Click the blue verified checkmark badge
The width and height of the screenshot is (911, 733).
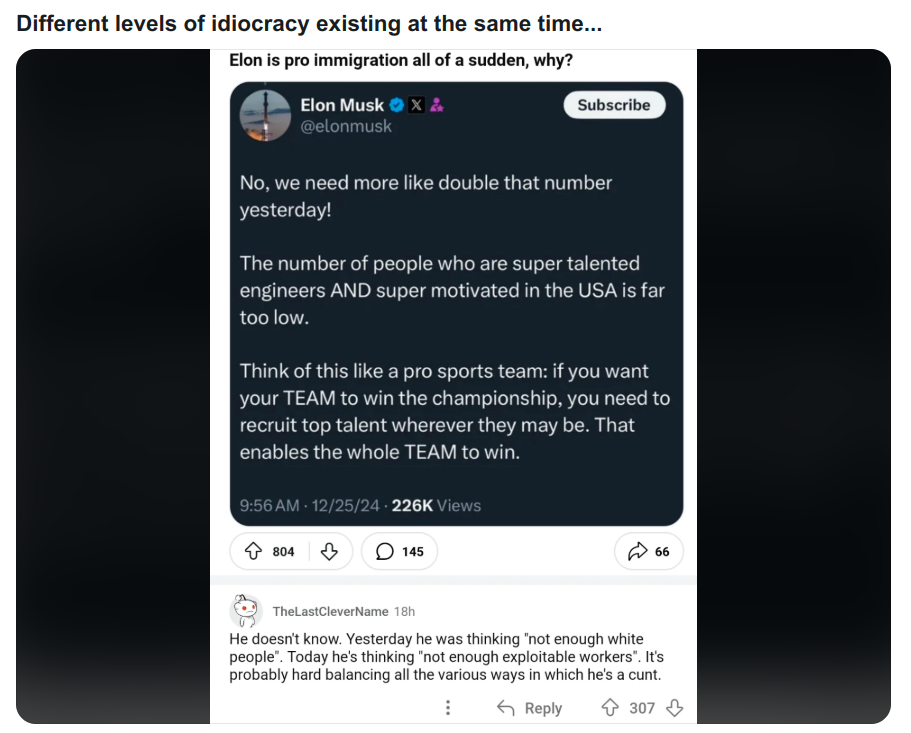397,105
